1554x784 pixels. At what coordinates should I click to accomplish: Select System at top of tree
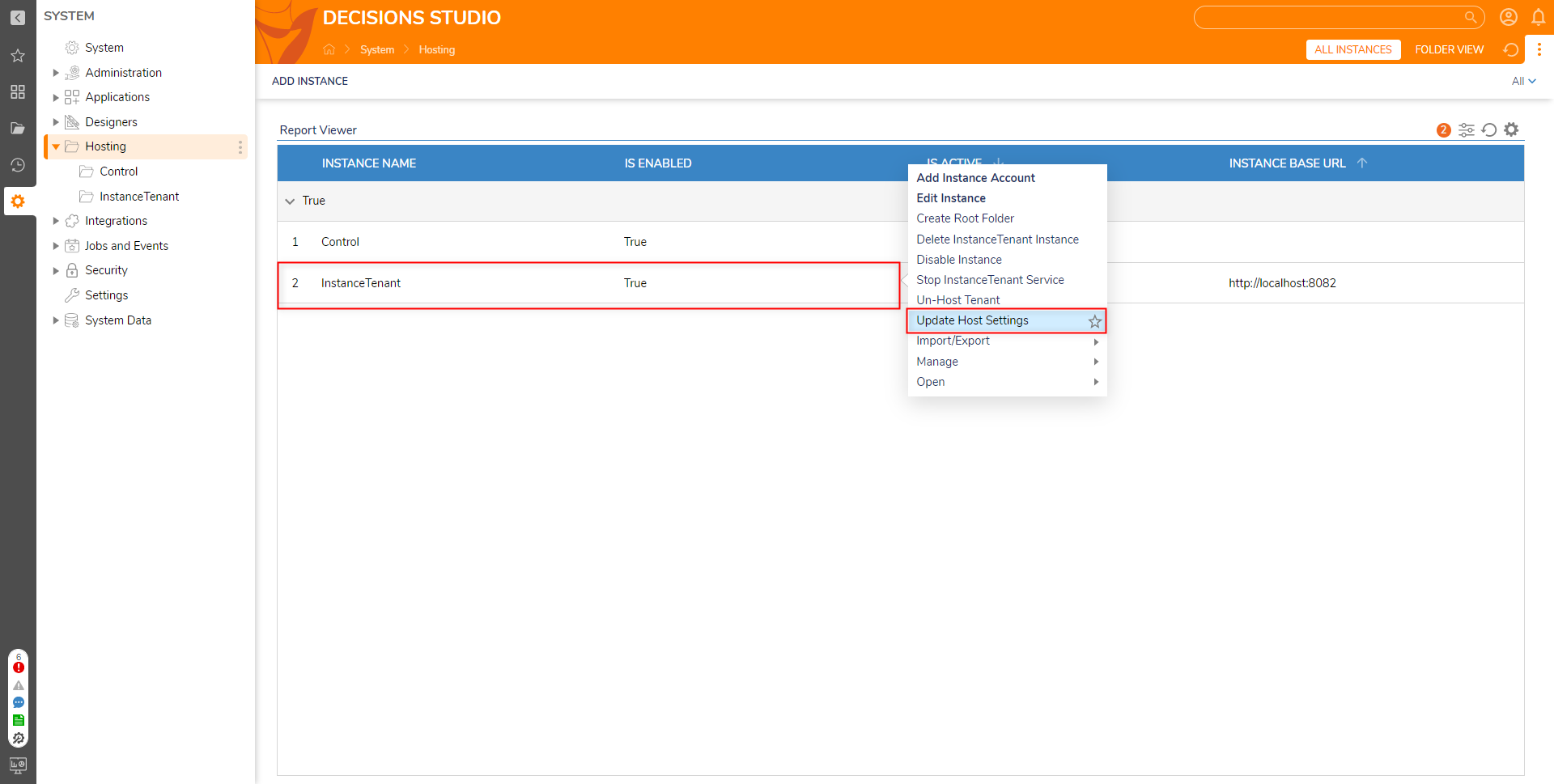point(104,48)
